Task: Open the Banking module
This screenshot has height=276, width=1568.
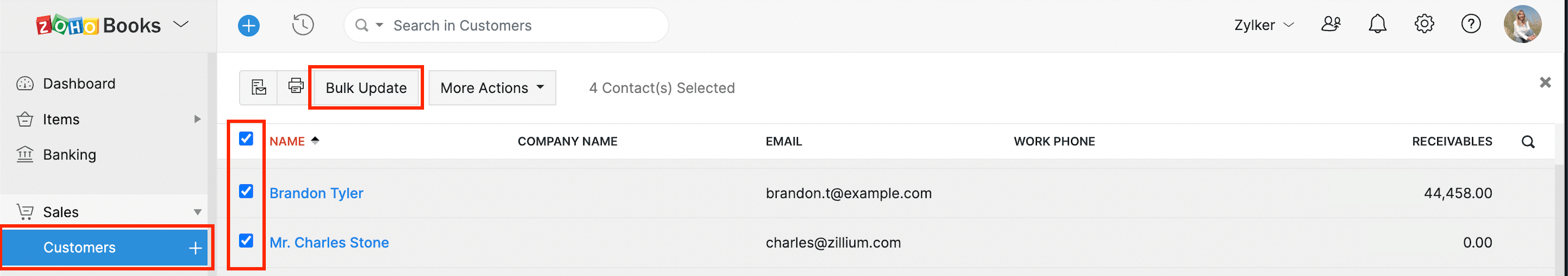Action: pyautogui.click(x=70, y=155)
